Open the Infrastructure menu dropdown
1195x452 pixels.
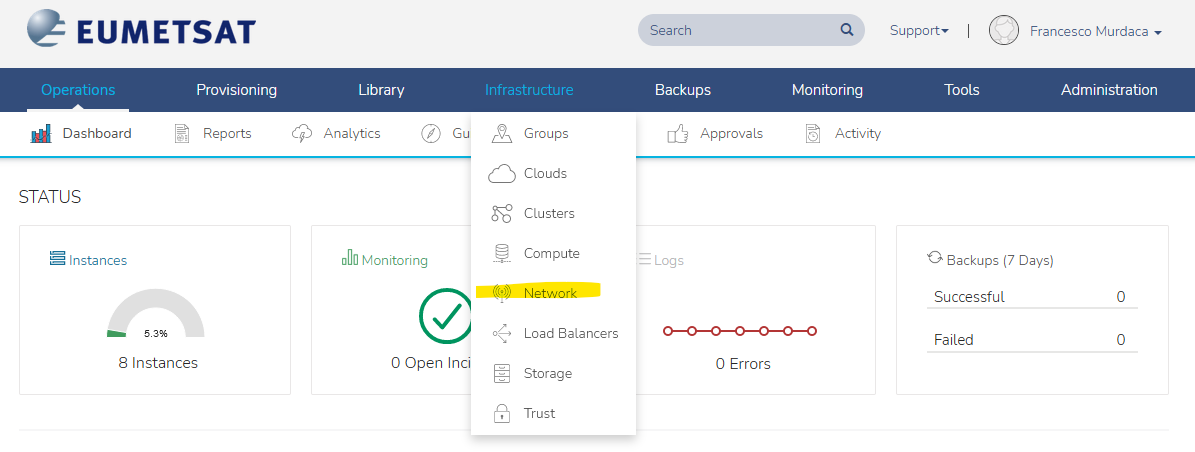[x=529, y=90]
